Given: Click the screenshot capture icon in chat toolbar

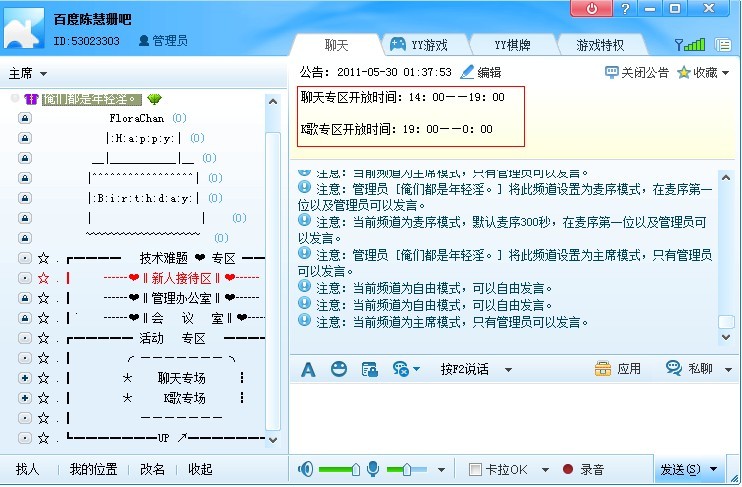Looking at the screenshot, I should [369, 369].
